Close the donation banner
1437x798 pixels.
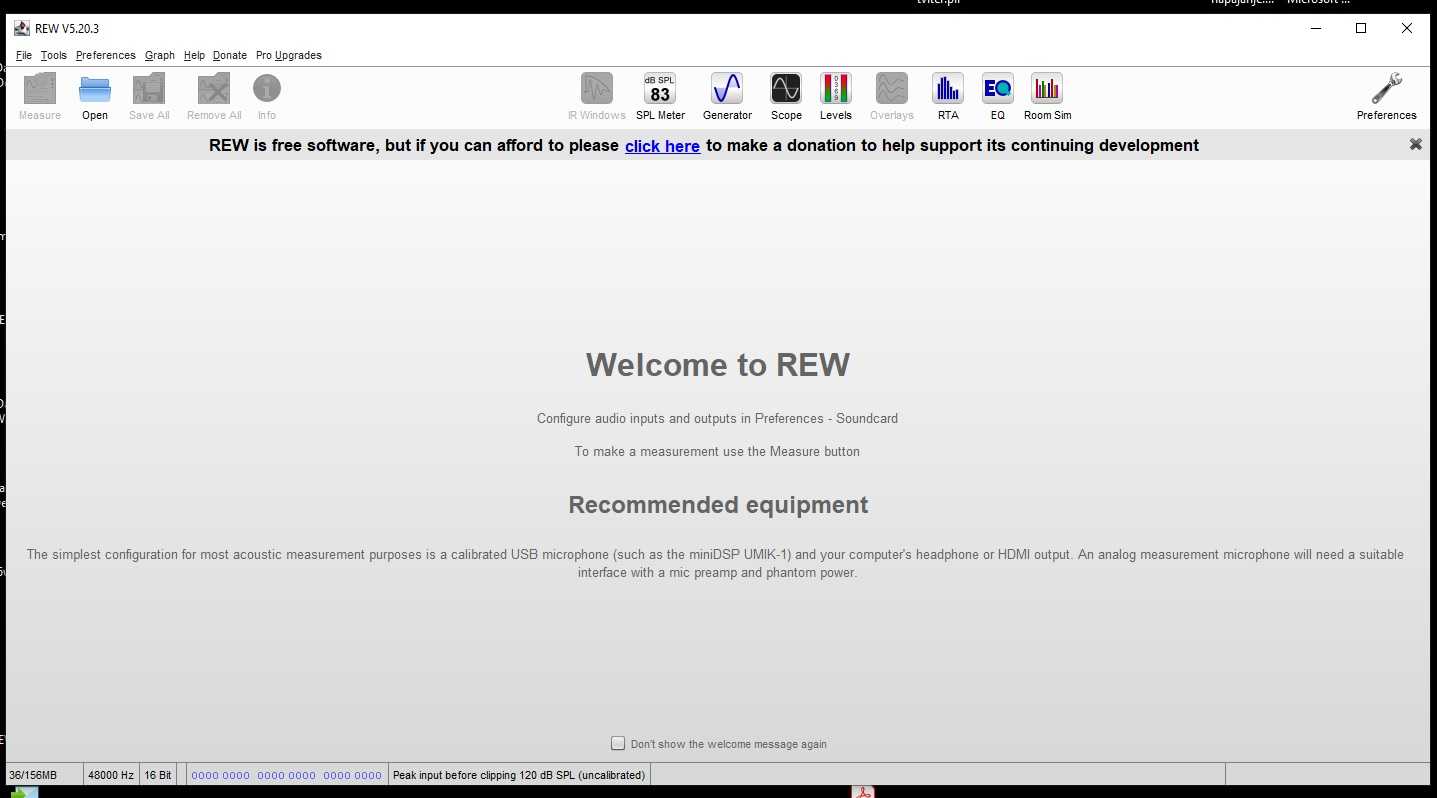pos(1415,144)
